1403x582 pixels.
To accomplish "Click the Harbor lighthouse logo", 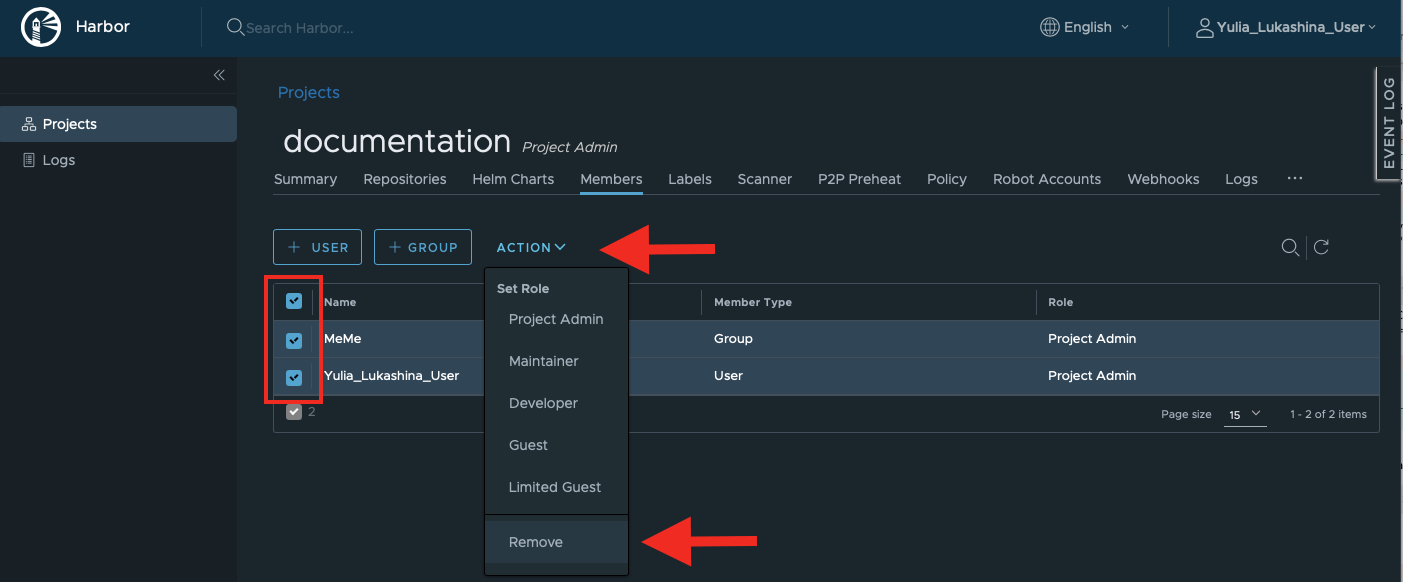I will [x=41, y=27].
